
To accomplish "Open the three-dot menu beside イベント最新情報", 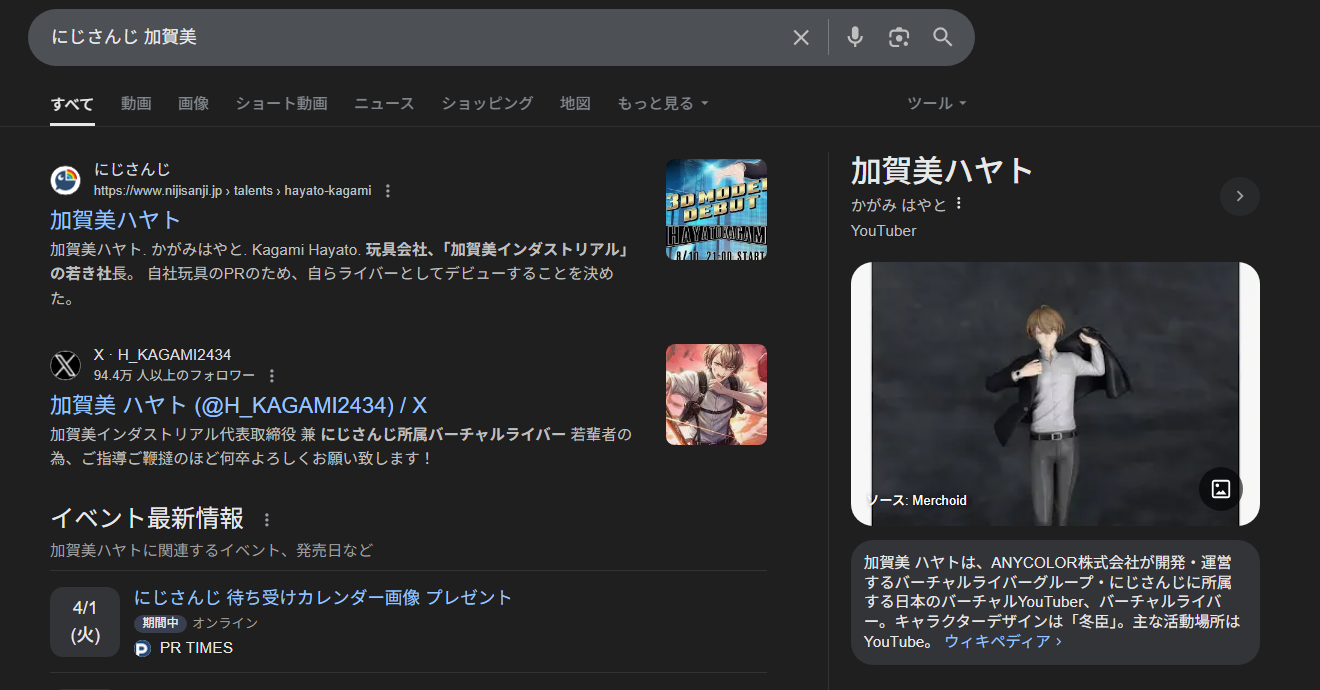I will 266,520.
